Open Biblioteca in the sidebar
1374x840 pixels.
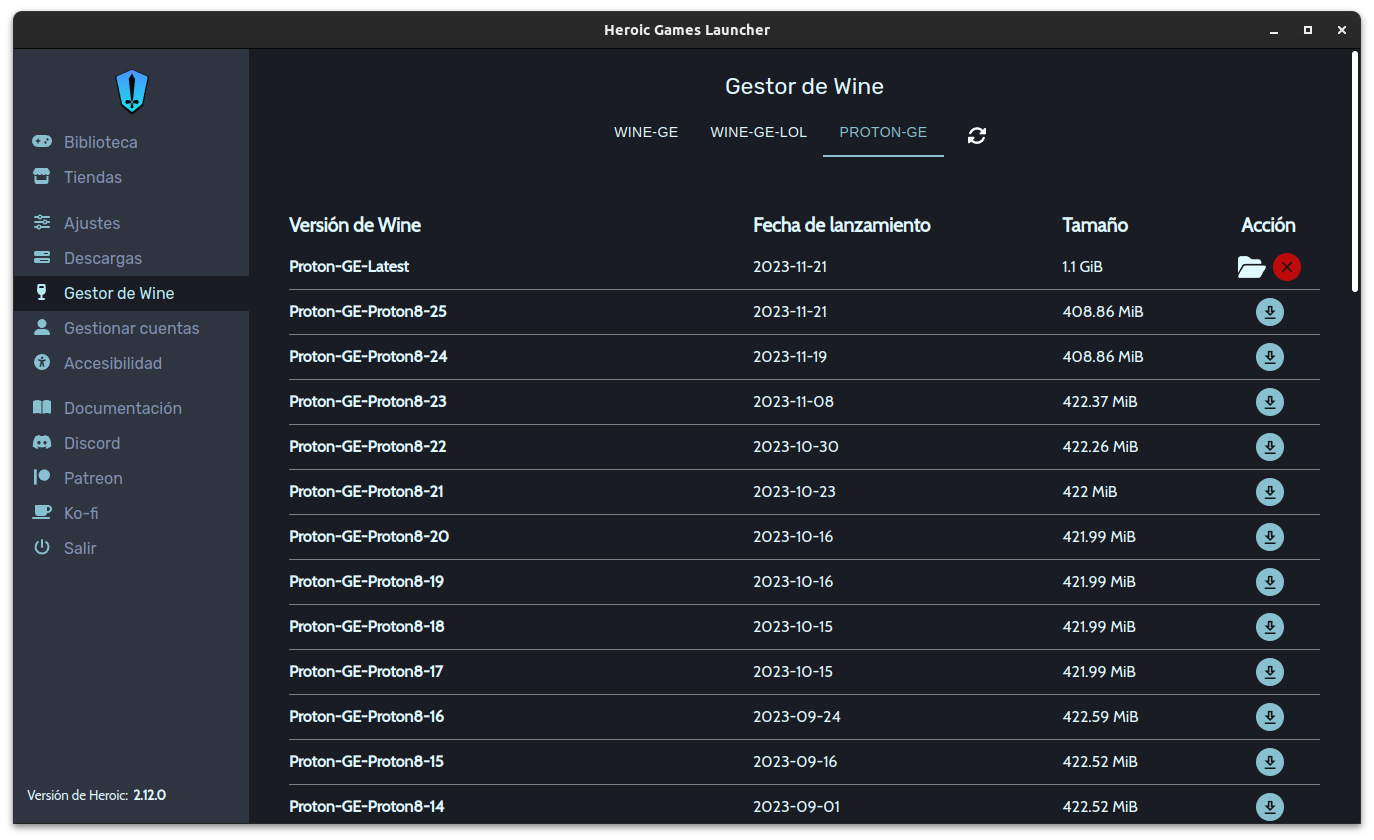click(x=100, y=142)
